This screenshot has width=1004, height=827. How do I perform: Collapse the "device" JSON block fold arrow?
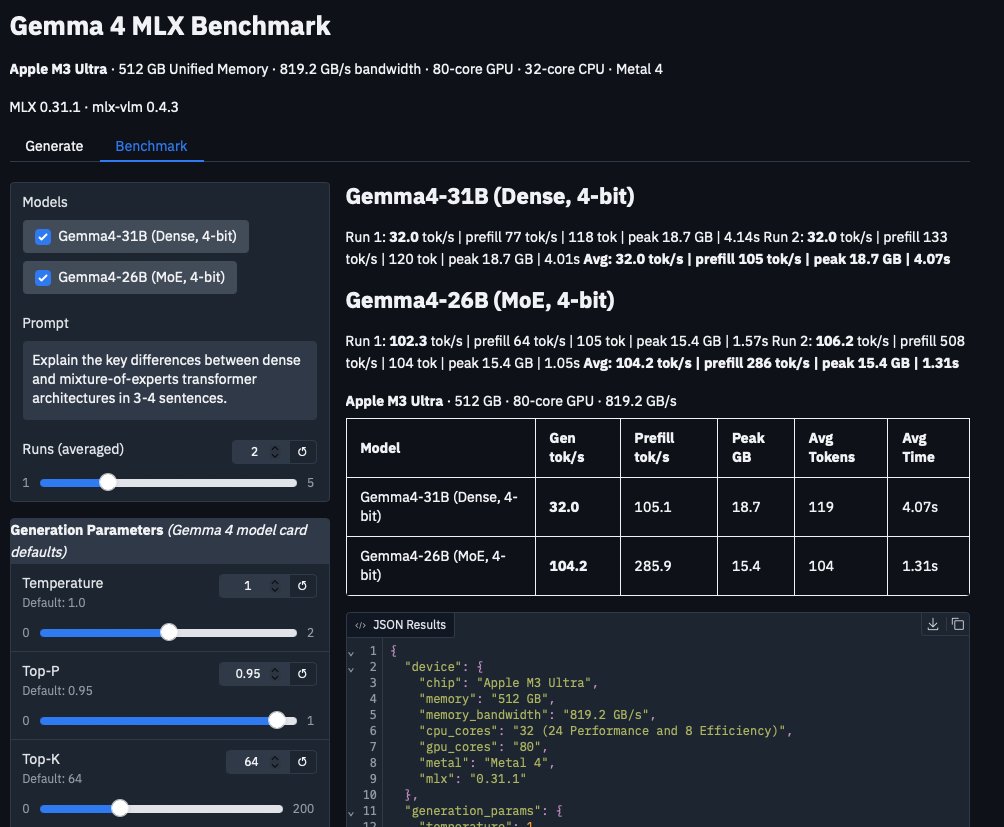click(x=351, y=669)
